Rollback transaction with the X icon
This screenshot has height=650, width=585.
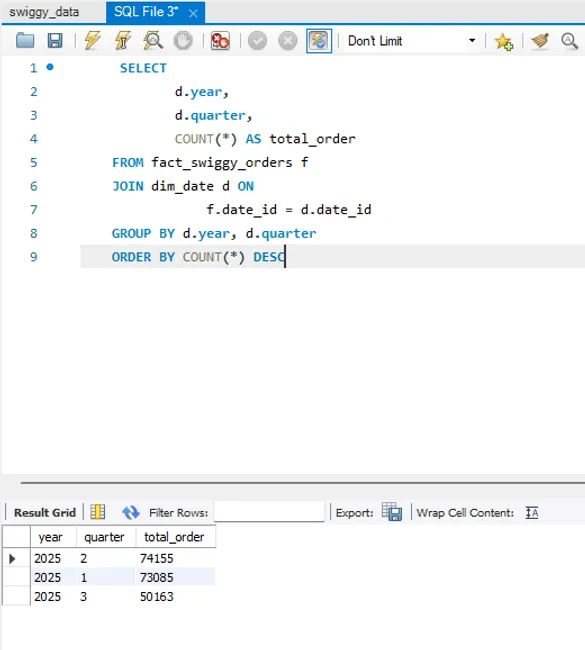click(x=288, y=41)
